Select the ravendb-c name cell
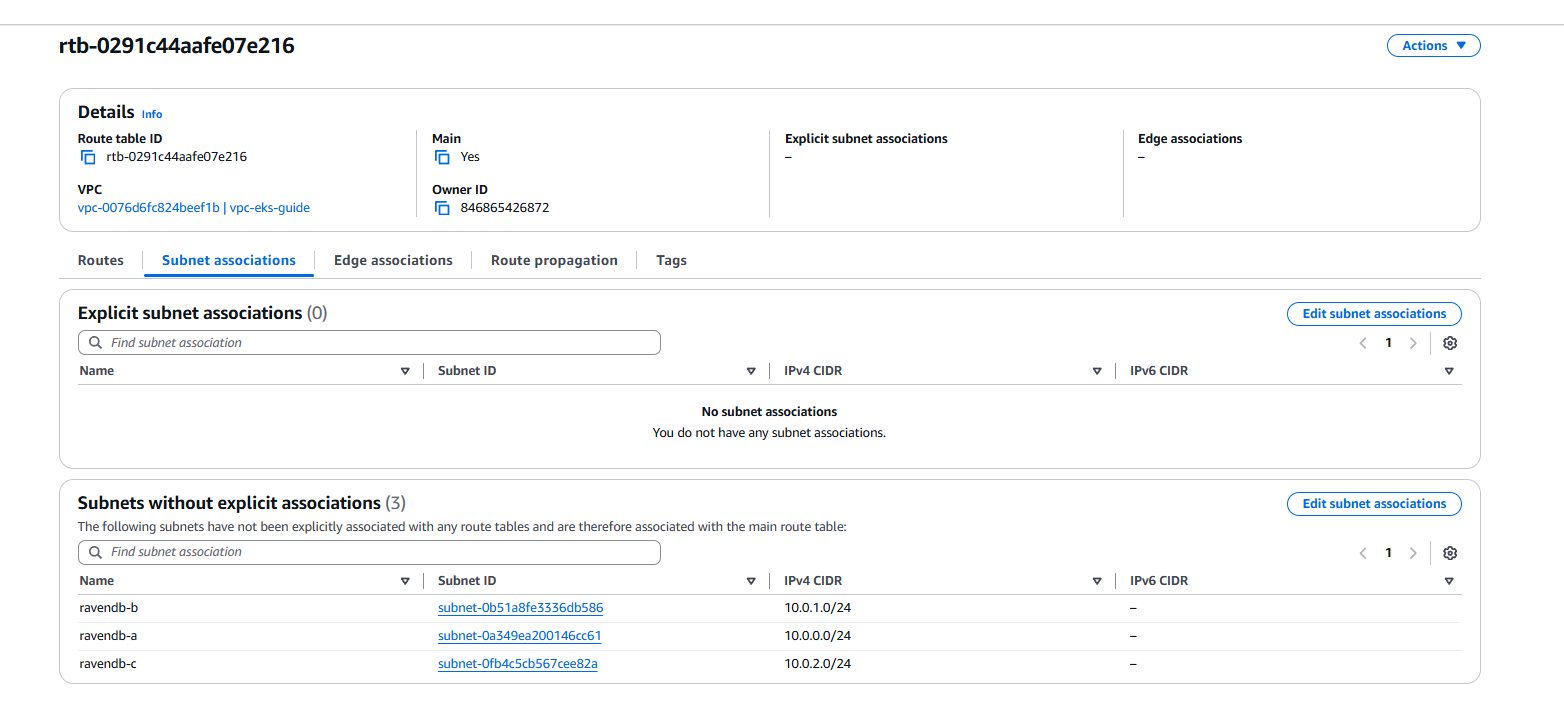Screen dimensions: 1564x717 coord(108,664)
